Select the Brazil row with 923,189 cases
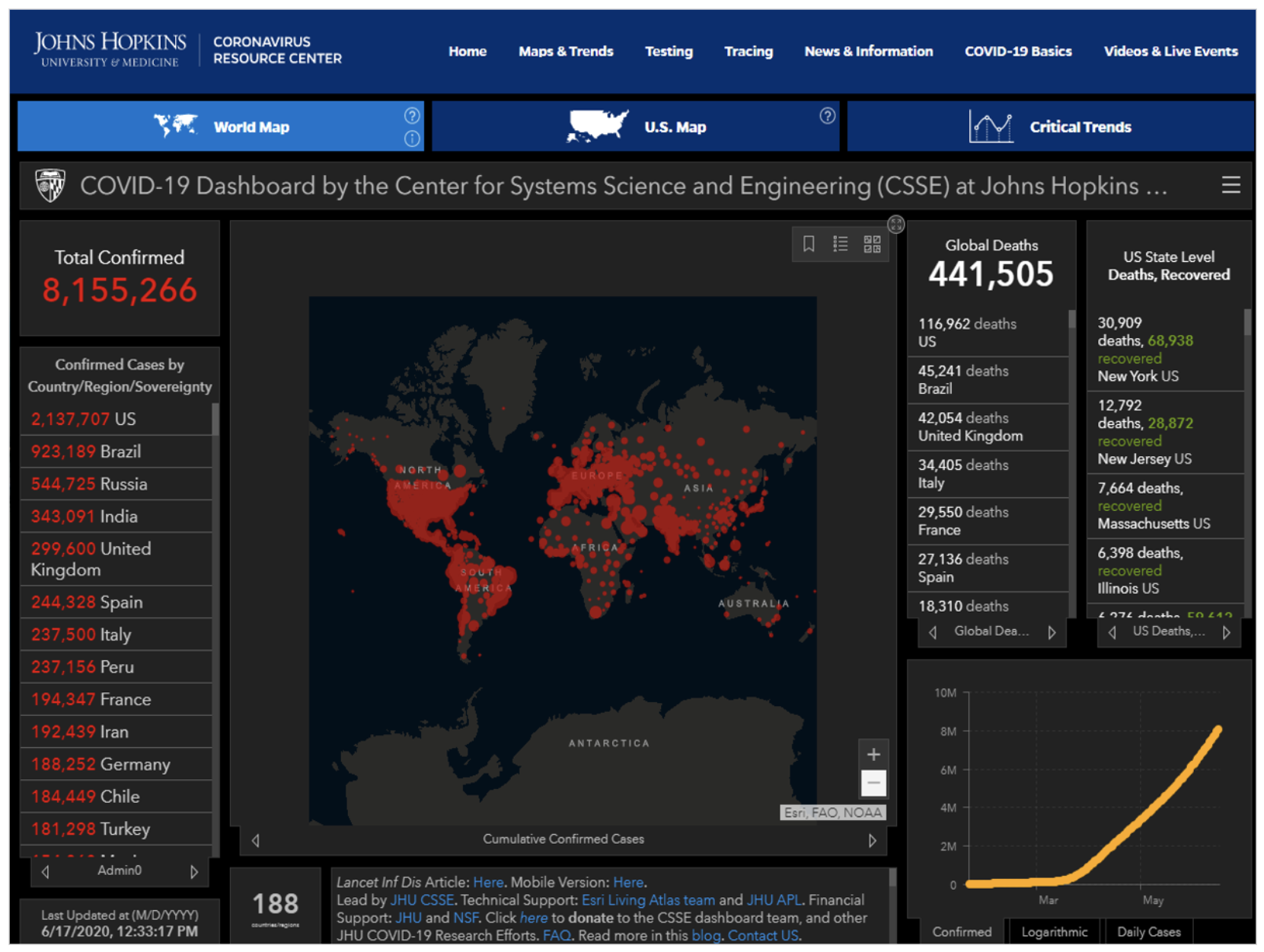 pyautogui.click(x=116, y=452)
